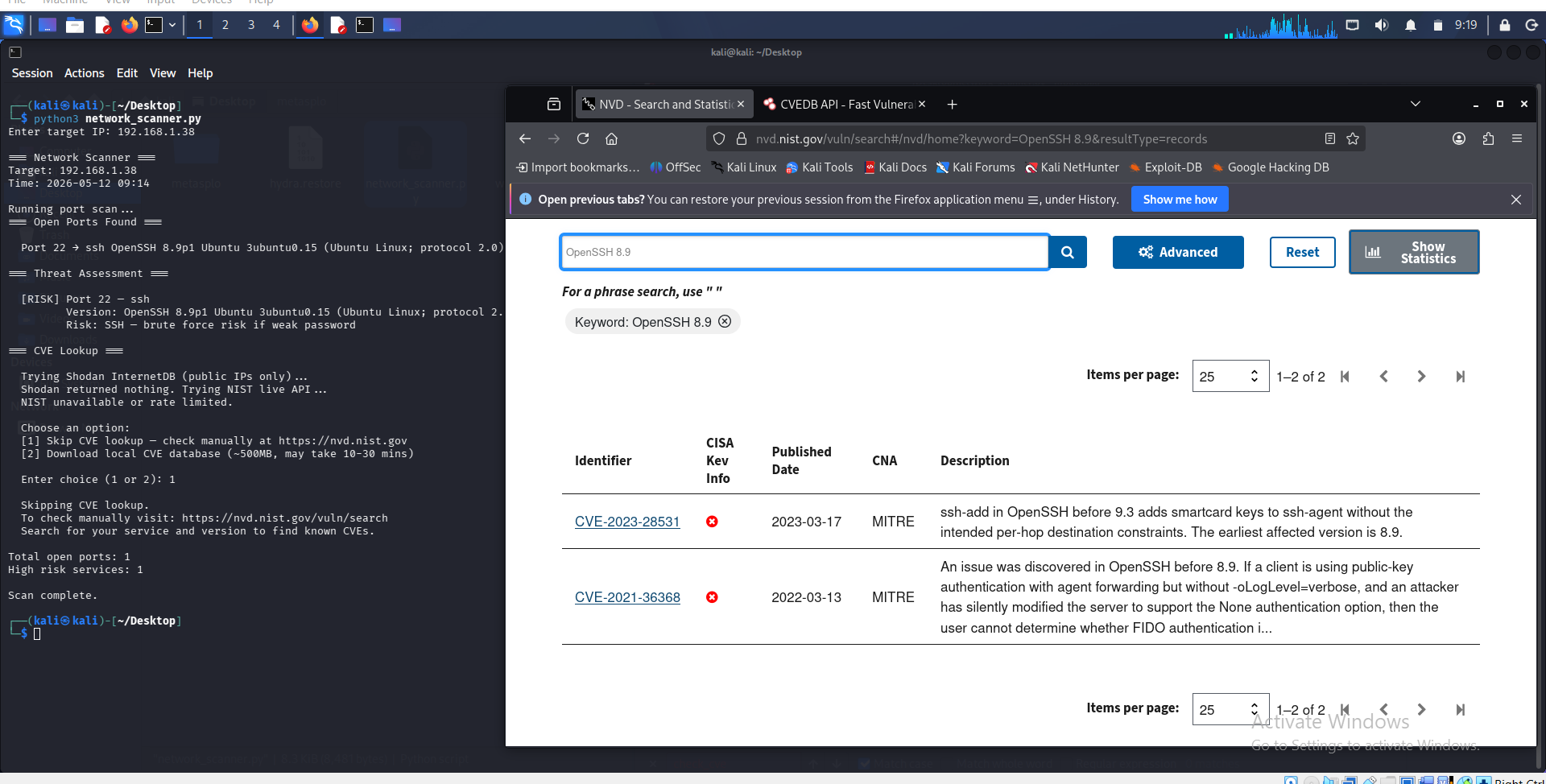Open the Exploit-DB bookmark
The height and width of the screenshot is (784, 1546).
pos(1165,167)
